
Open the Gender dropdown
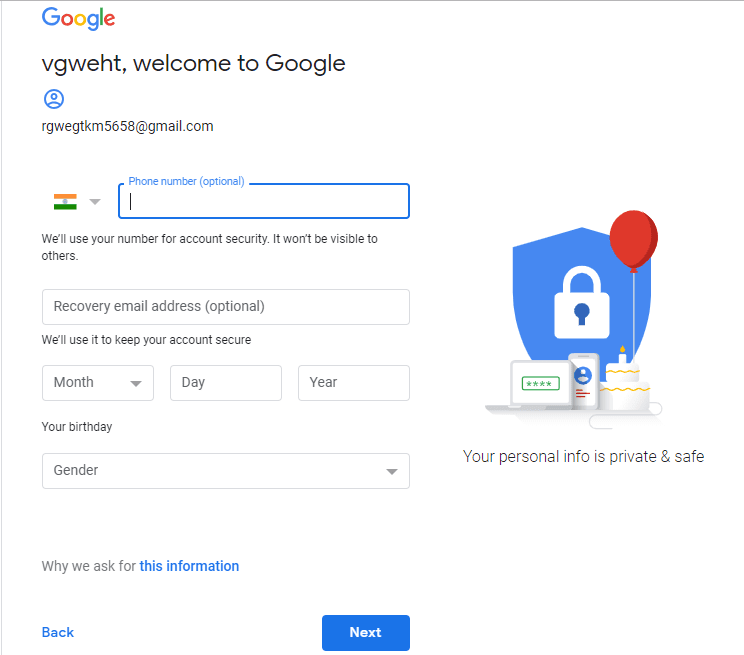click(226, 471)
